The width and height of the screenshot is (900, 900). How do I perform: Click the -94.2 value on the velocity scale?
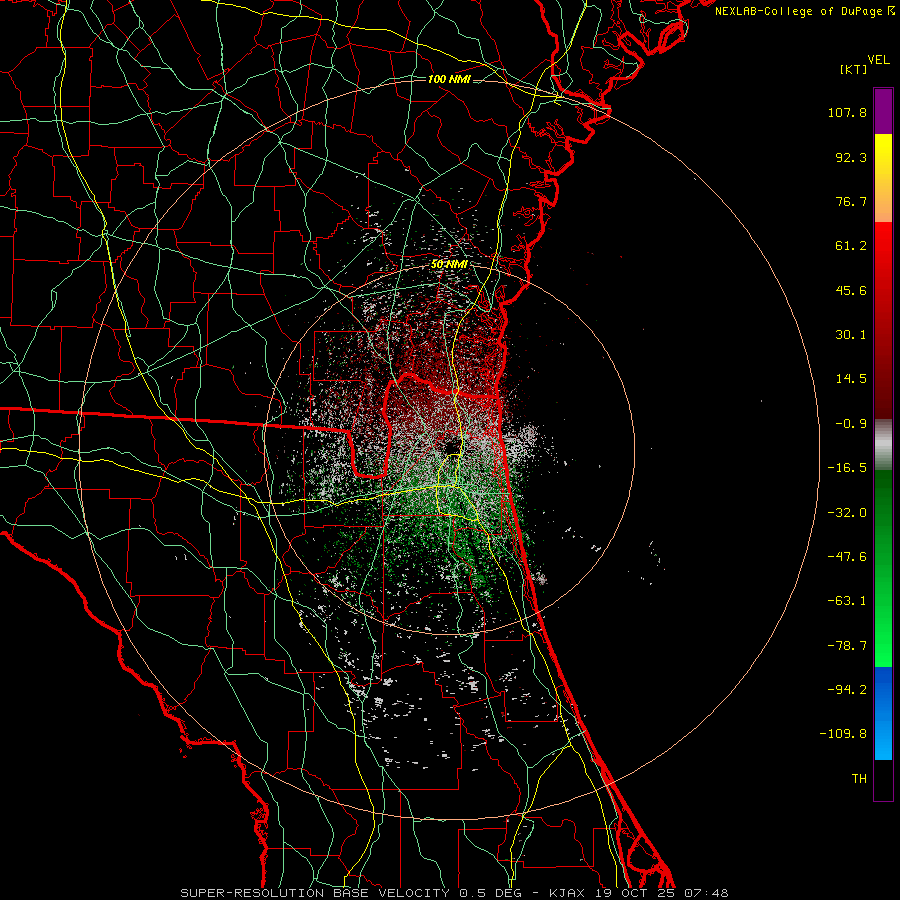pos(847,690)
